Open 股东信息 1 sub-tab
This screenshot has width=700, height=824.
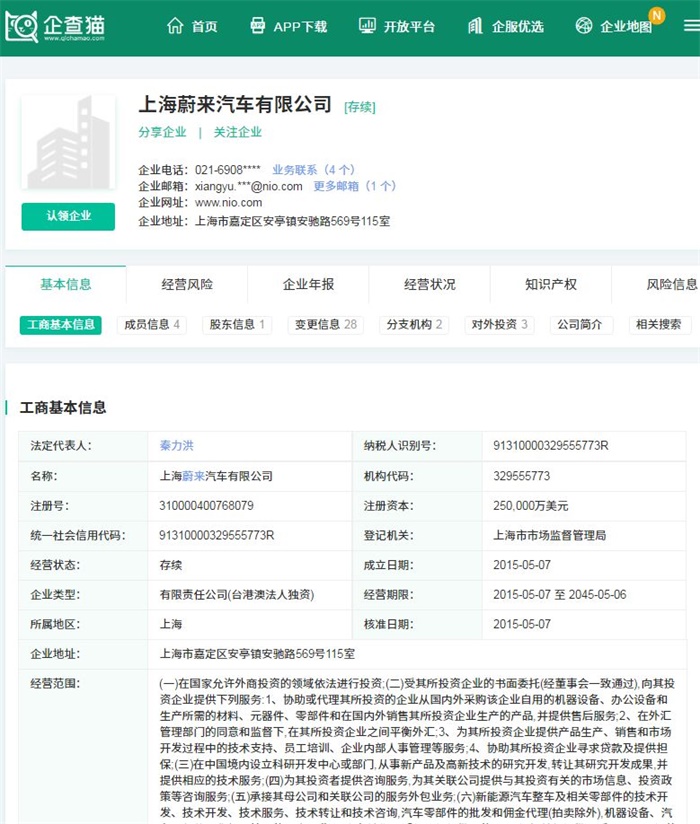[237, 325]
